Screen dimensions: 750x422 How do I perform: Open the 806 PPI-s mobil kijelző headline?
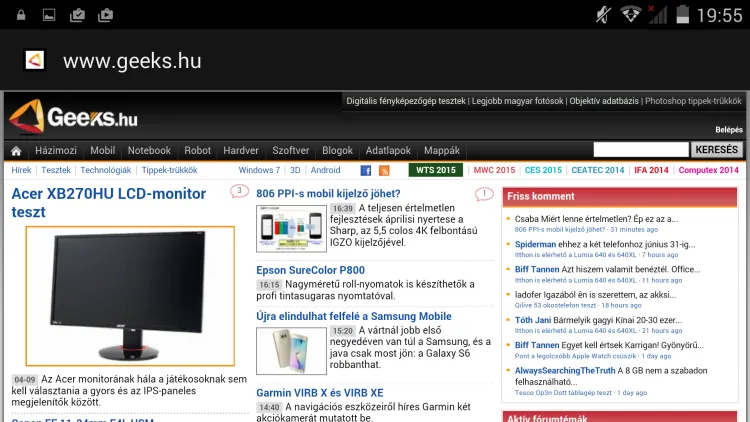328,194
